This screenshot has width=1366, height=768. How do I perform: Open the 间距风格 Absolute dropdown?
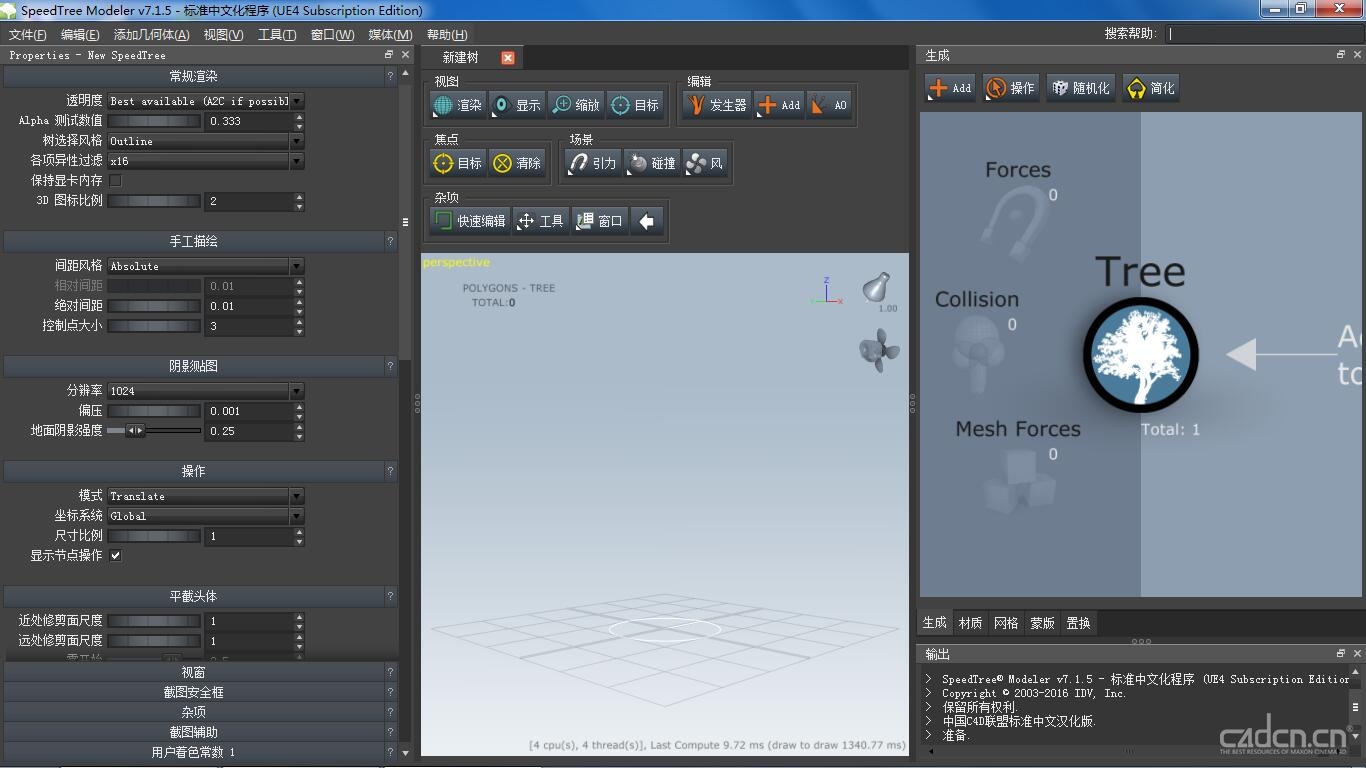coord(205,266)
